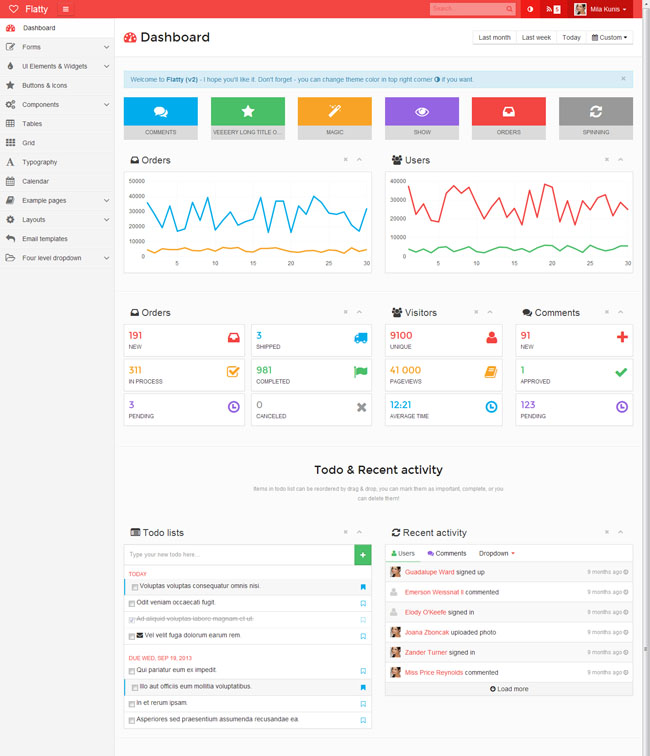This screenshot has width=650, height=756.
Task: Click the green flag icon beside Completed
Action: [361, 372]
